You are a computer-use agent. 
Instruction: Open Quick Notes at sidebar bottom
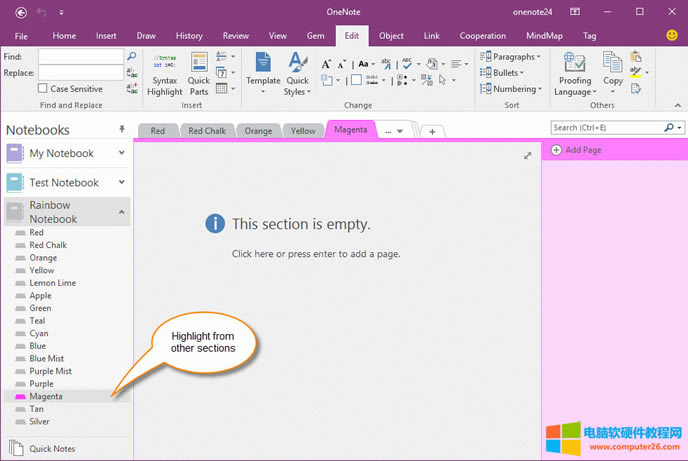click(52, 449)
